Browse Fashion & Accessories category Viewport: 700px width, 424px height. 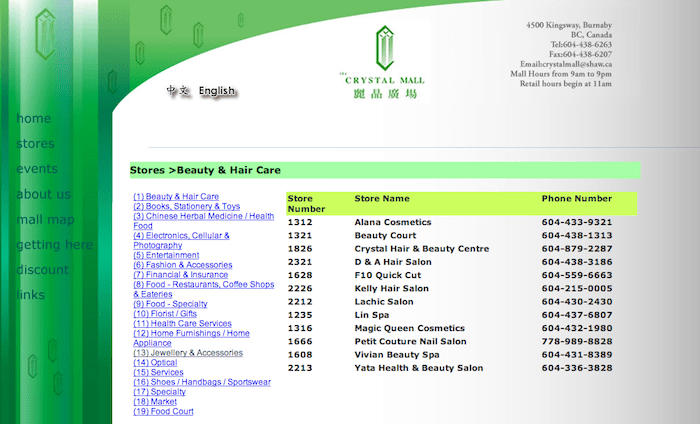[x=182, y=265]
